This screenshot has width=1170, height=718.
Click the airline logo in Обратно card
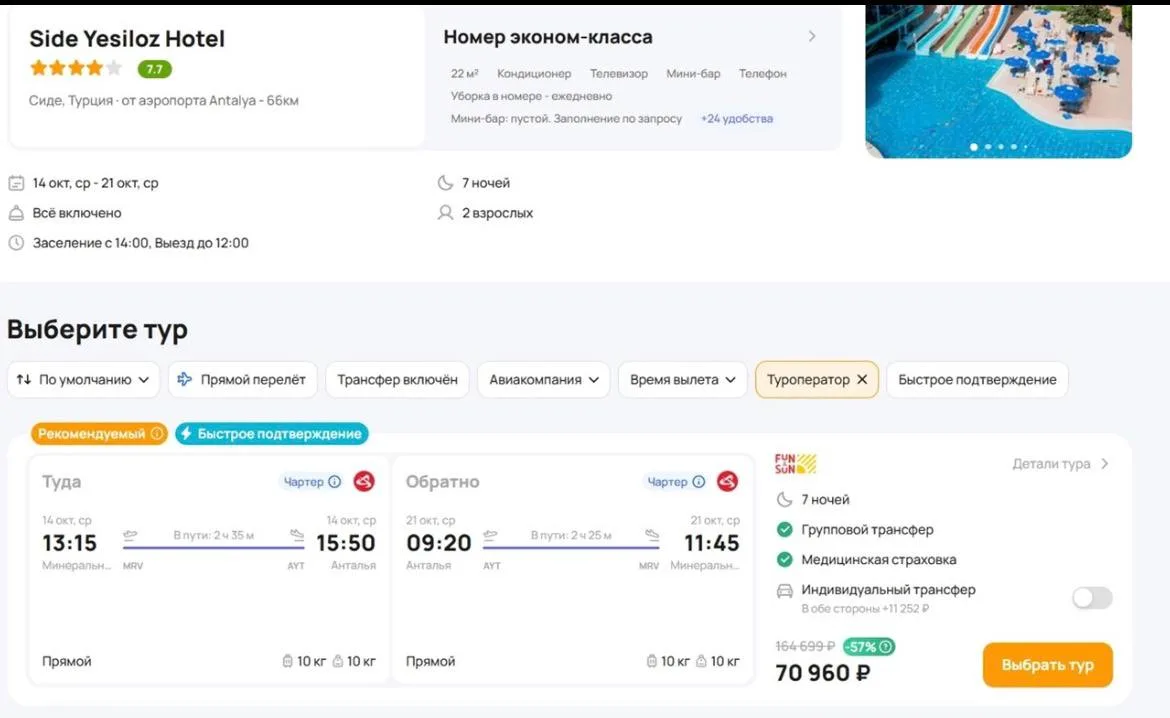pos(728,481)
